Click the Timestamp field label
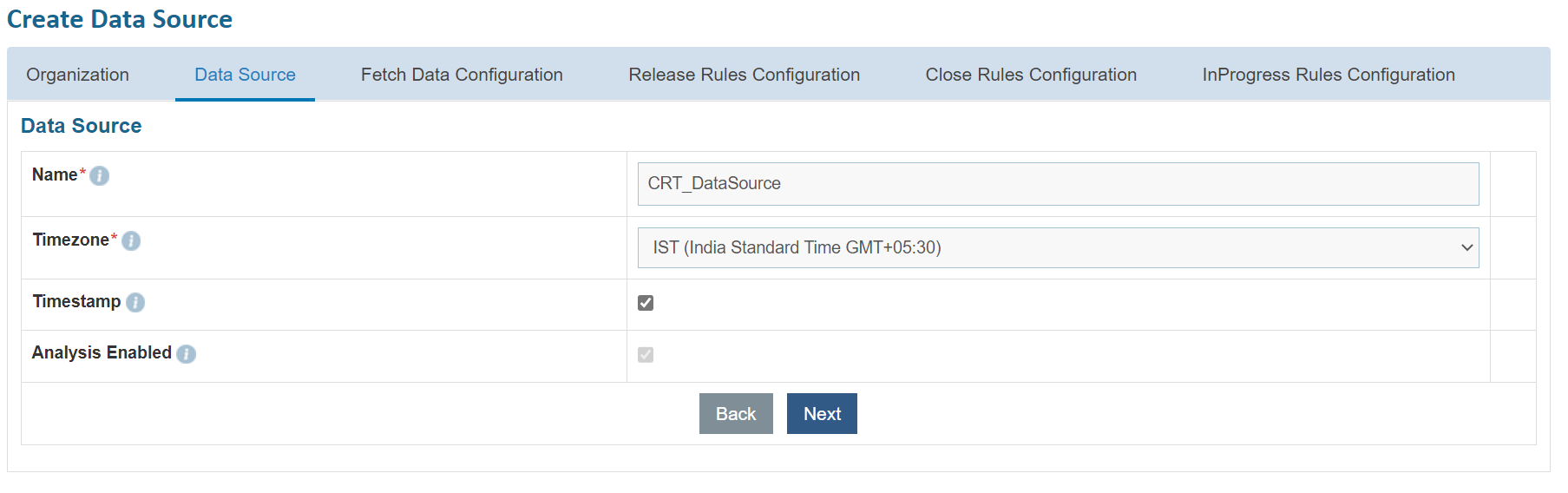Image resolution: width=1568 pixels, height=493 pixels. (76, 302)
